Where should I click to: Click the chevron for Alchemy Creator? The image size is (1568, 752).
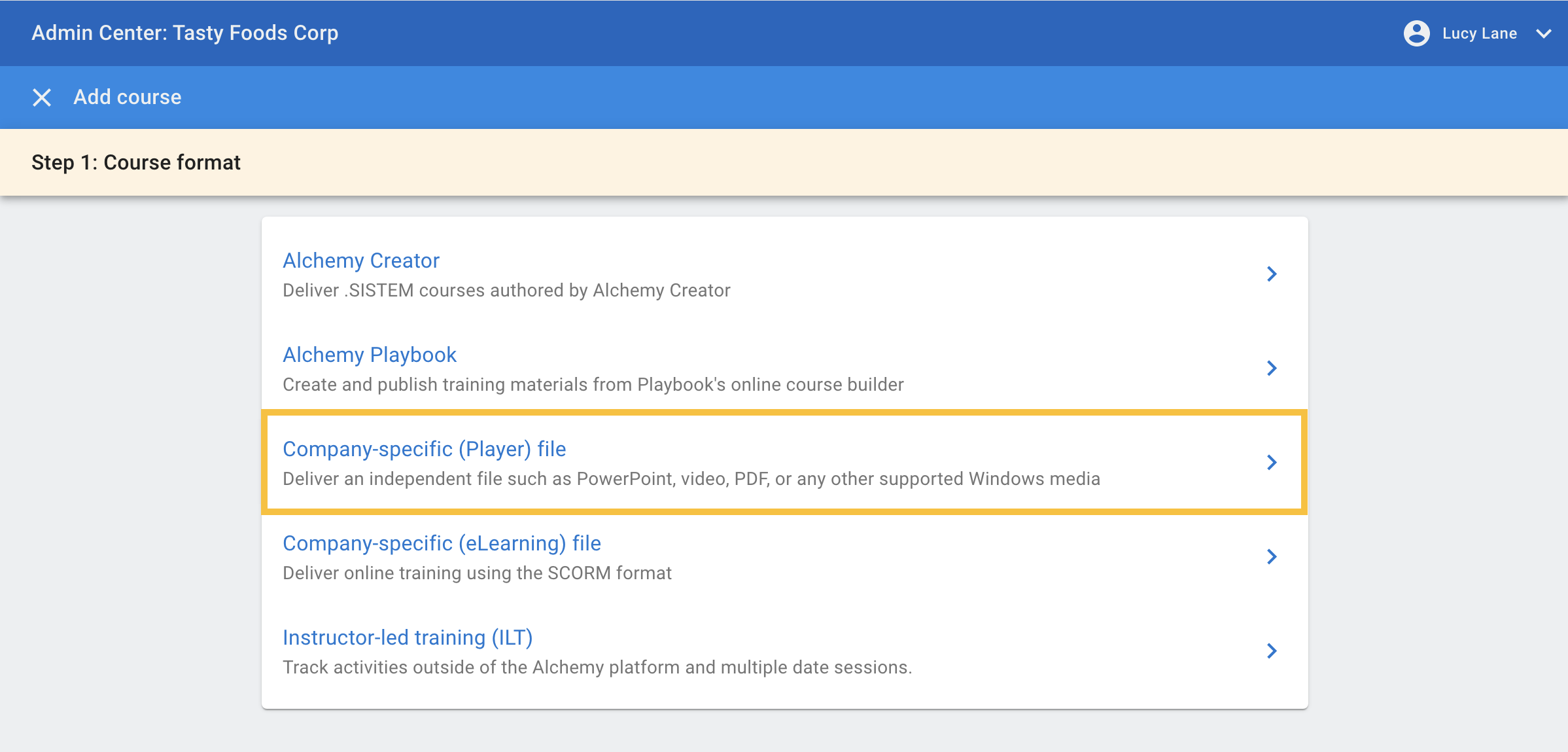(x=1272, y=274)
